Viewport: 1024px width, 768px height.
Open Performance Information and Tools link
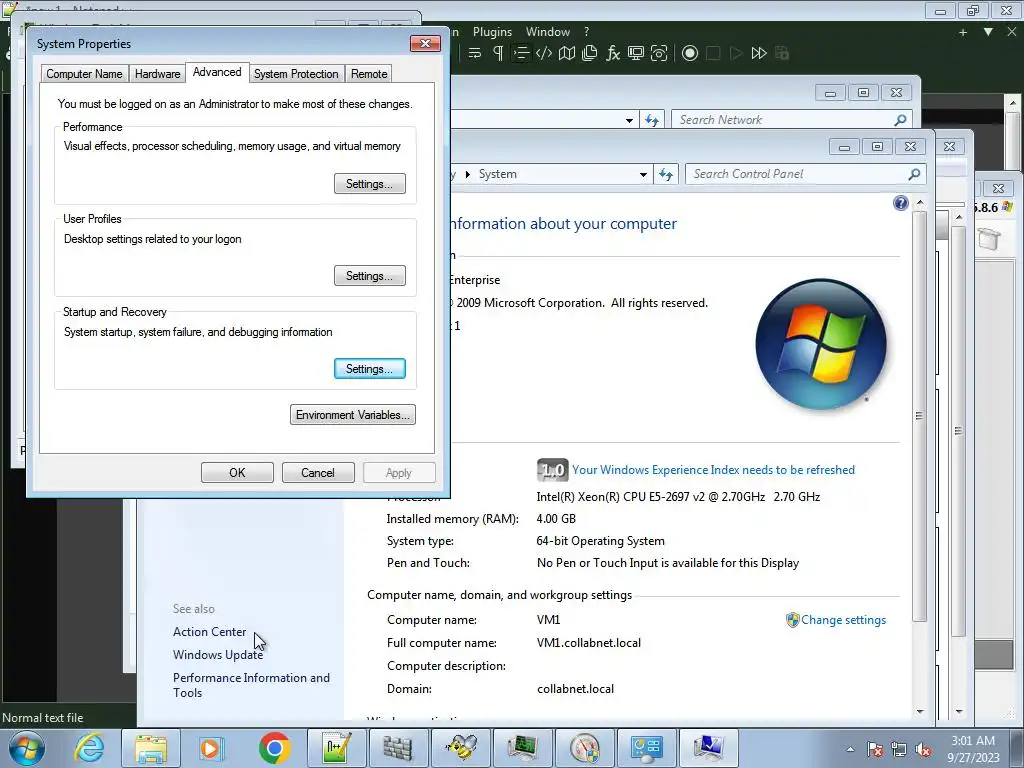pos(251,685)
